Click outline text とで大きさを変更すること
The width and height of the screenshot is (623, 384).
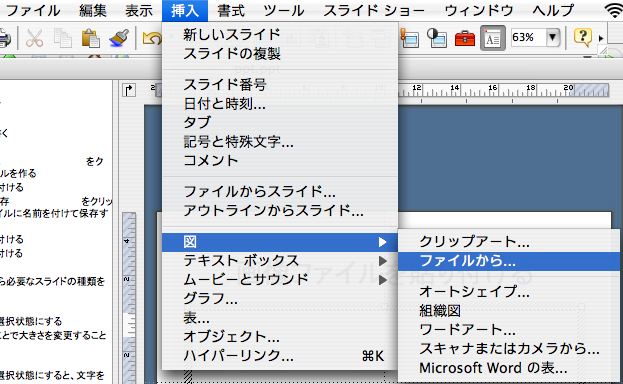[53, 336]
